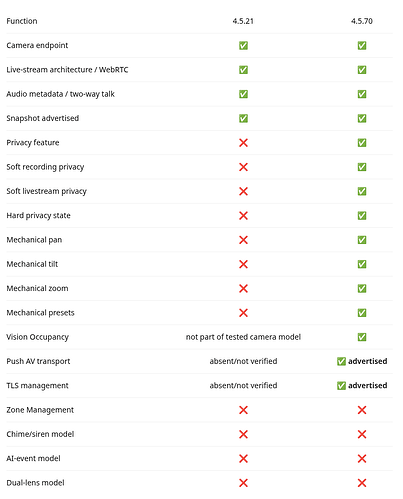
Task: Click the red X for Privacy feature
Action: (x=243, y=143)
